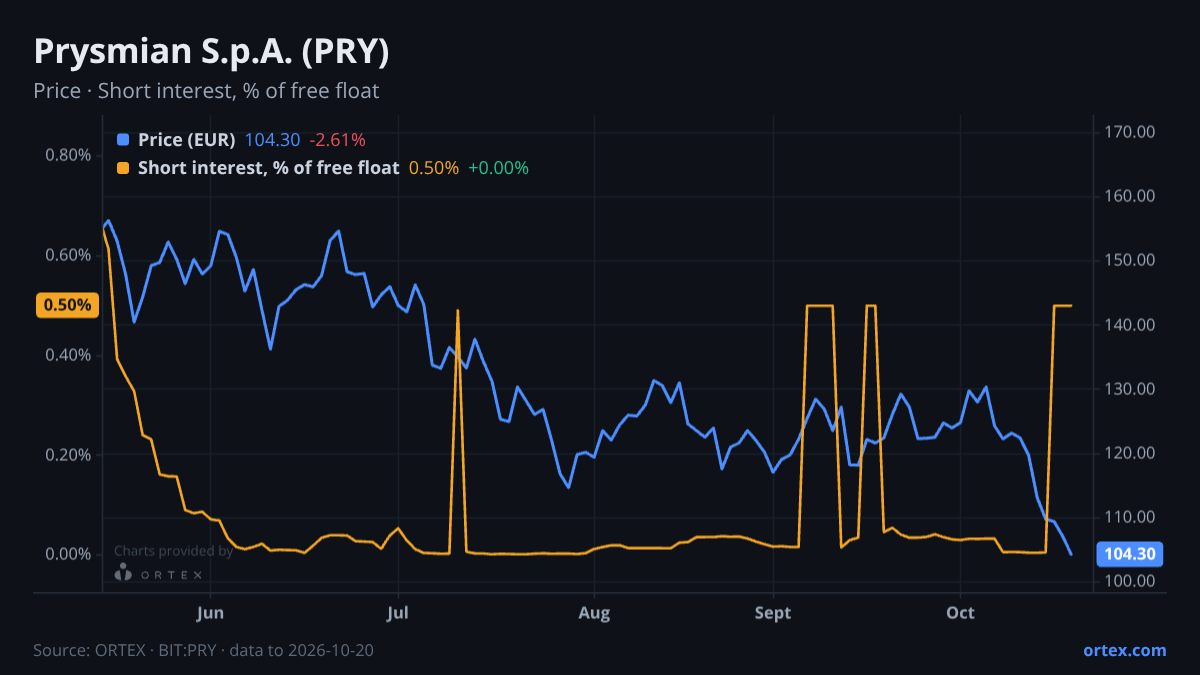Click the ortex.com link
1200x675 pixels.
(1124, 650)
